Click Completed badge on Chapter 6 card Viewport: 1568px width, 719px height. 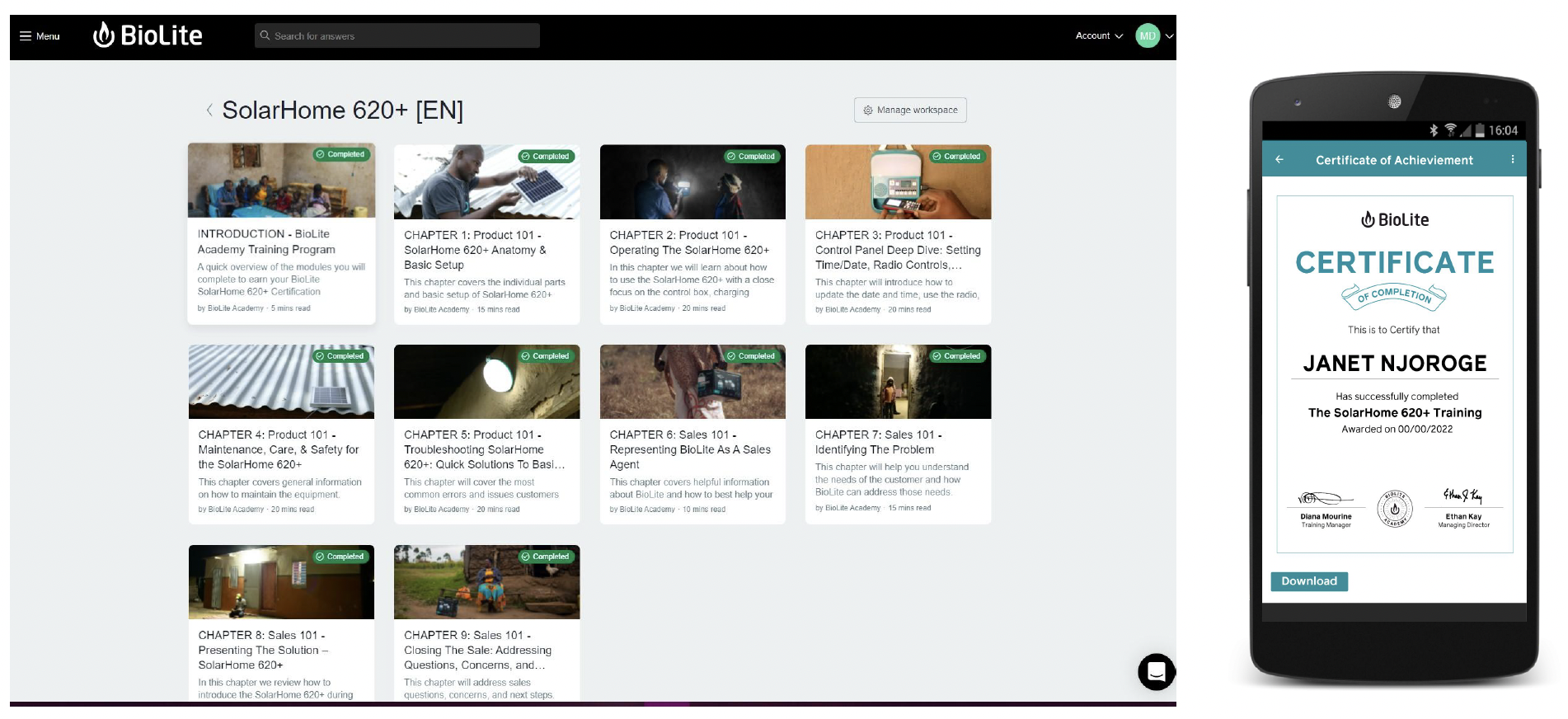(x=752, y=356)
